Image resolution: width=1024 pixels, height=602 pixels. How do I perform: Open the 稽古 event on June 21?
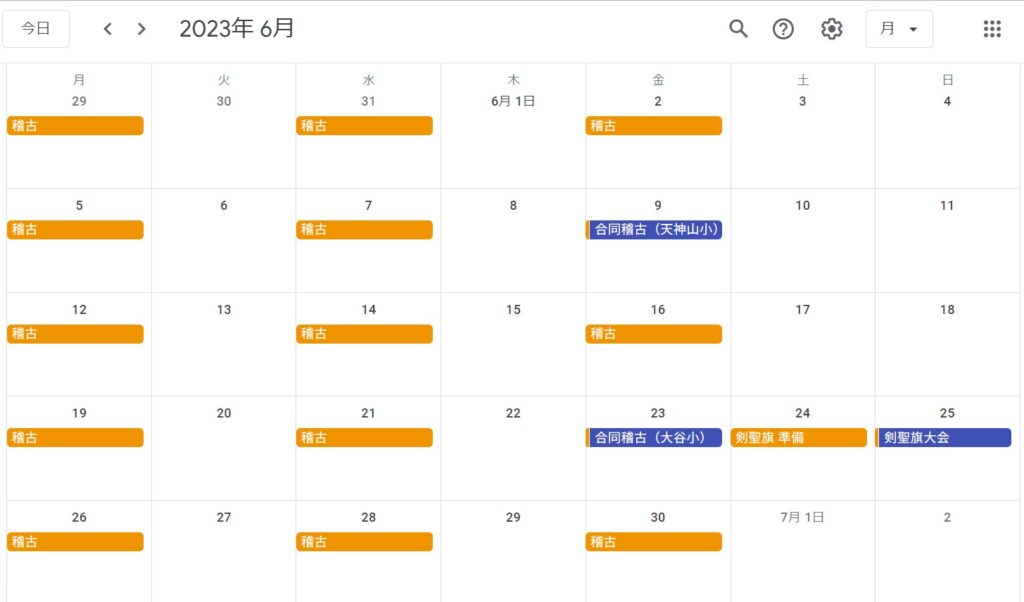(365, 438)
